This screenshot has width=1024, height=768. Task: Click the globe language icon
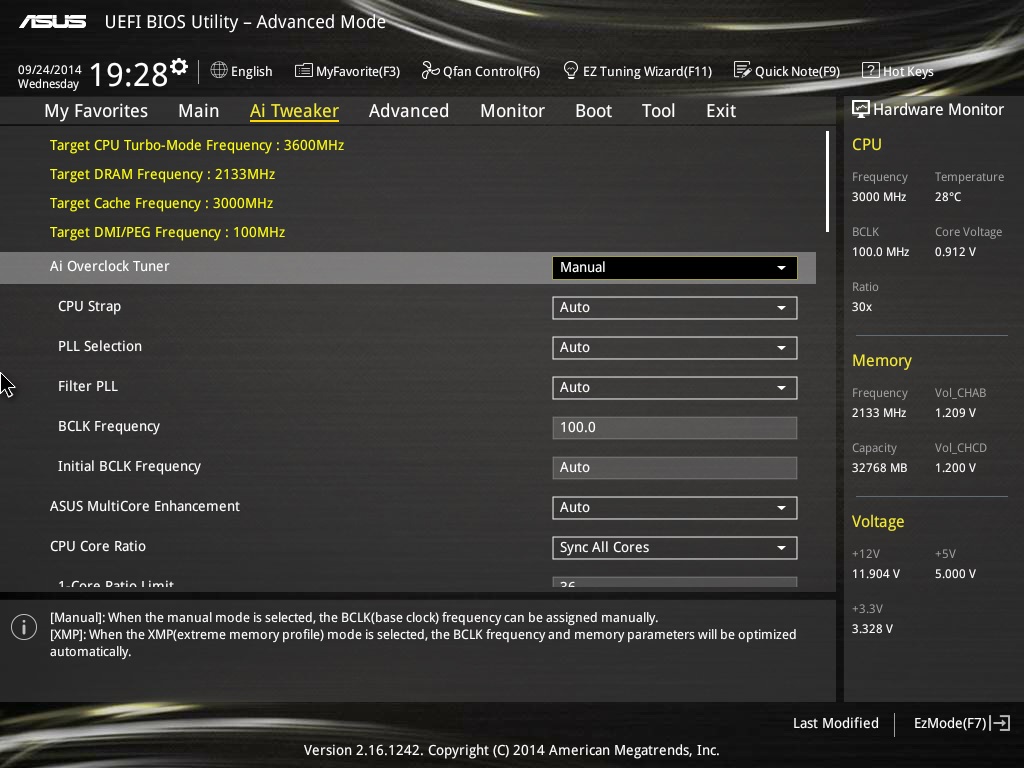[219, 70]
